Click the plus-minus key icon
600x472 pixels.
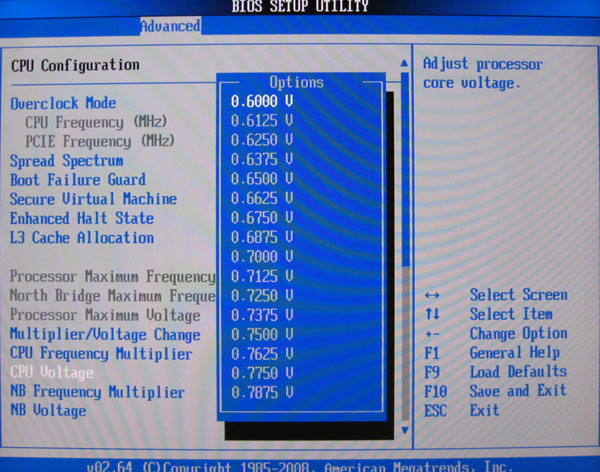[x=432, y=334]
